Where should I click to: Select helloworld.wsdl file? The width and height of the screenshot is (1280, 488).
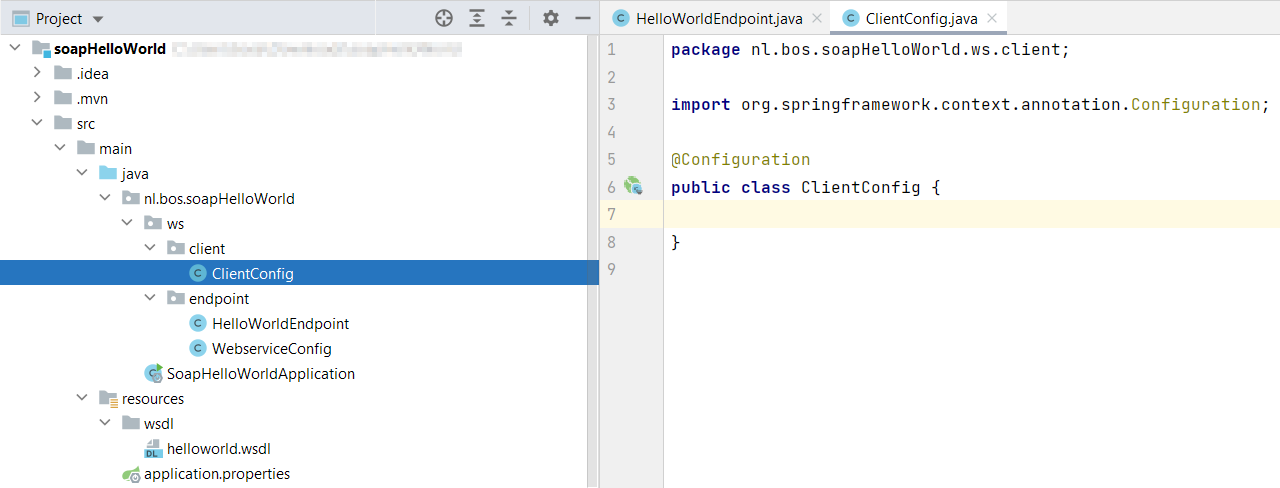(218, 449)
